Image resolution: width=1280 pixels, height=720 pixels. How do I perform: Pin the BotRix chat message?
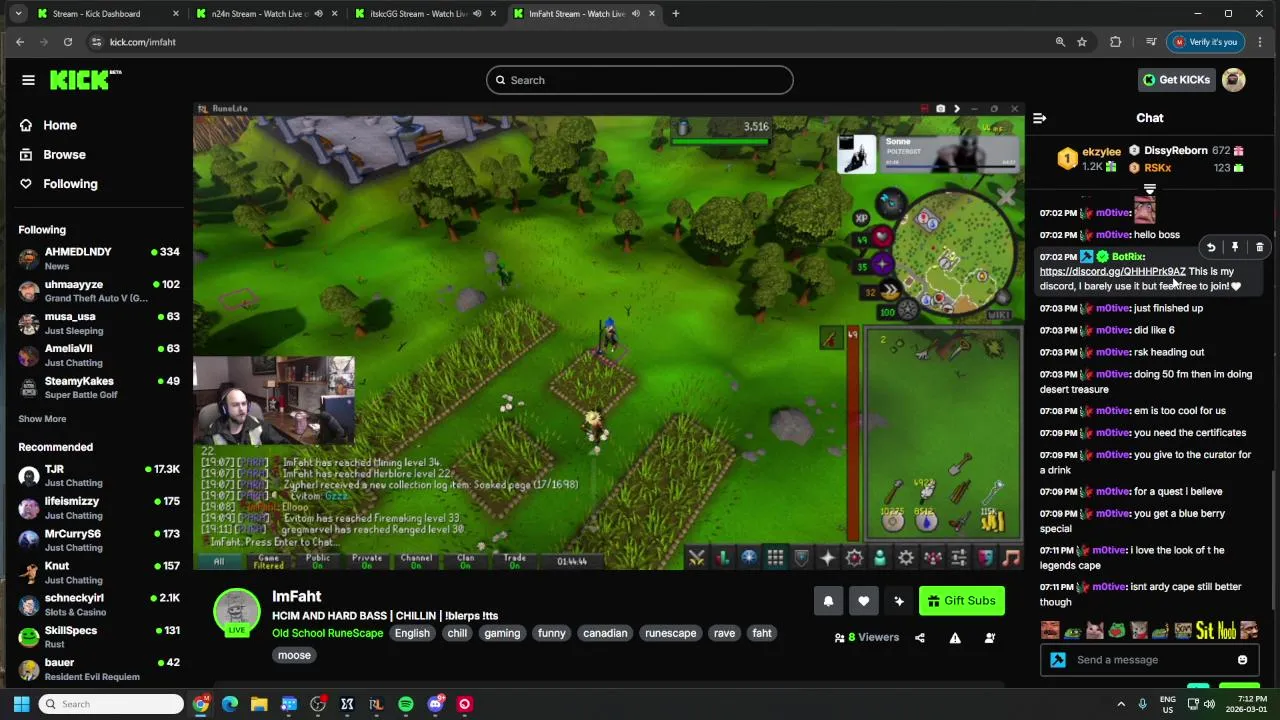click(x=1235, y=247)
